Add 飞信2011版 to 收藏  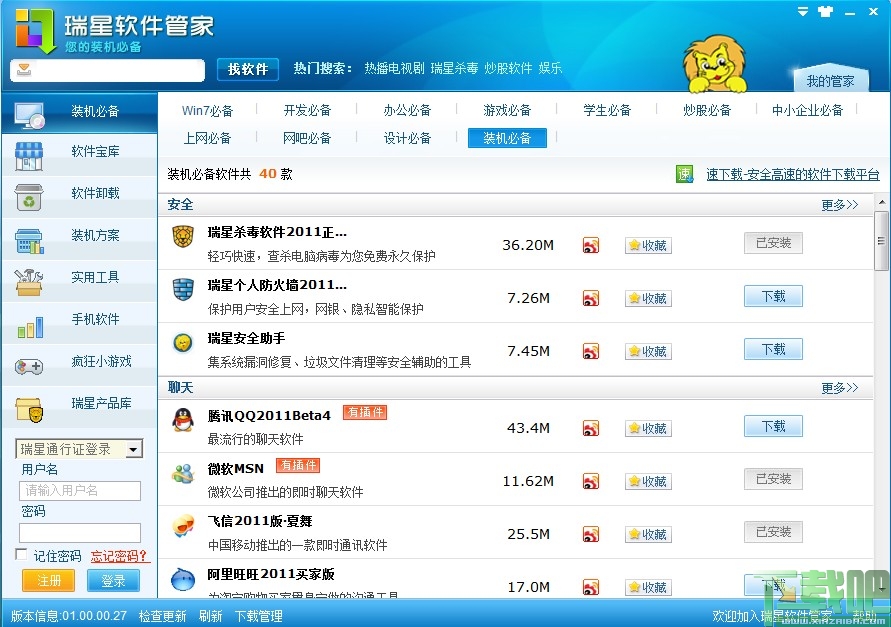coord(648,534)
